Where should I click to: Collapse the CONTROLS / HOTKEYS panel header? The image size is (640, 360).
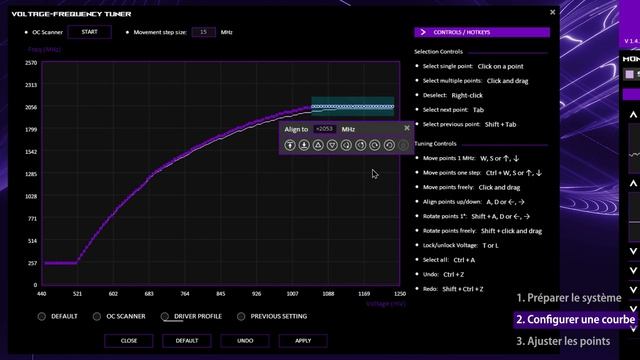(482, 32)
